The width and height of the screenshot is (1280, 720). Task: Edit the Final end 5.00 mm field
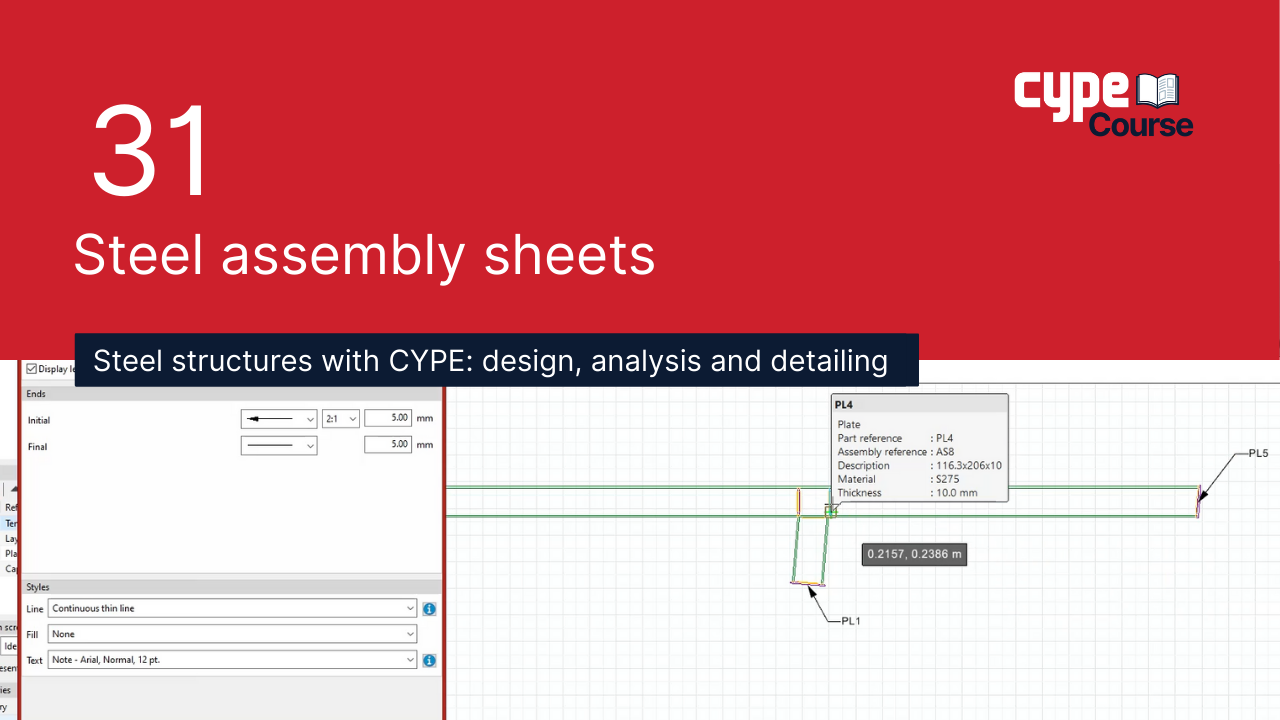point(388,444)
